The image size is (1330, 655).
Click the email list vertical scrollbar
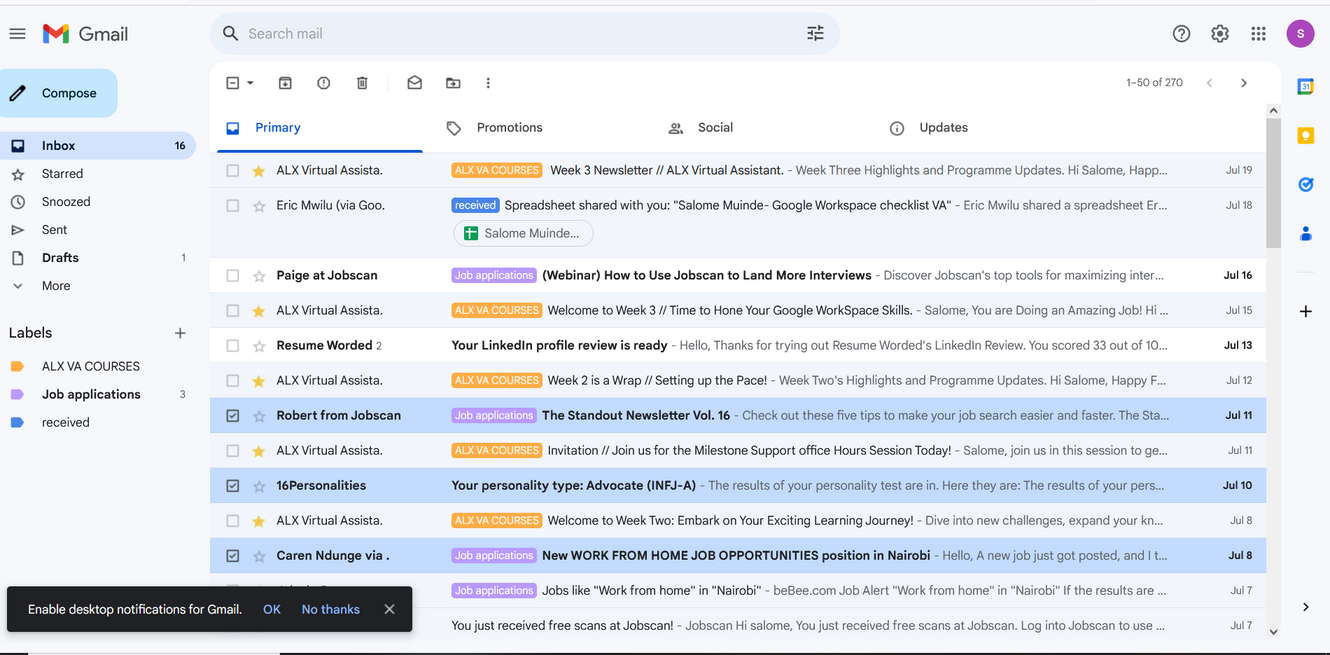[1273, 182]
